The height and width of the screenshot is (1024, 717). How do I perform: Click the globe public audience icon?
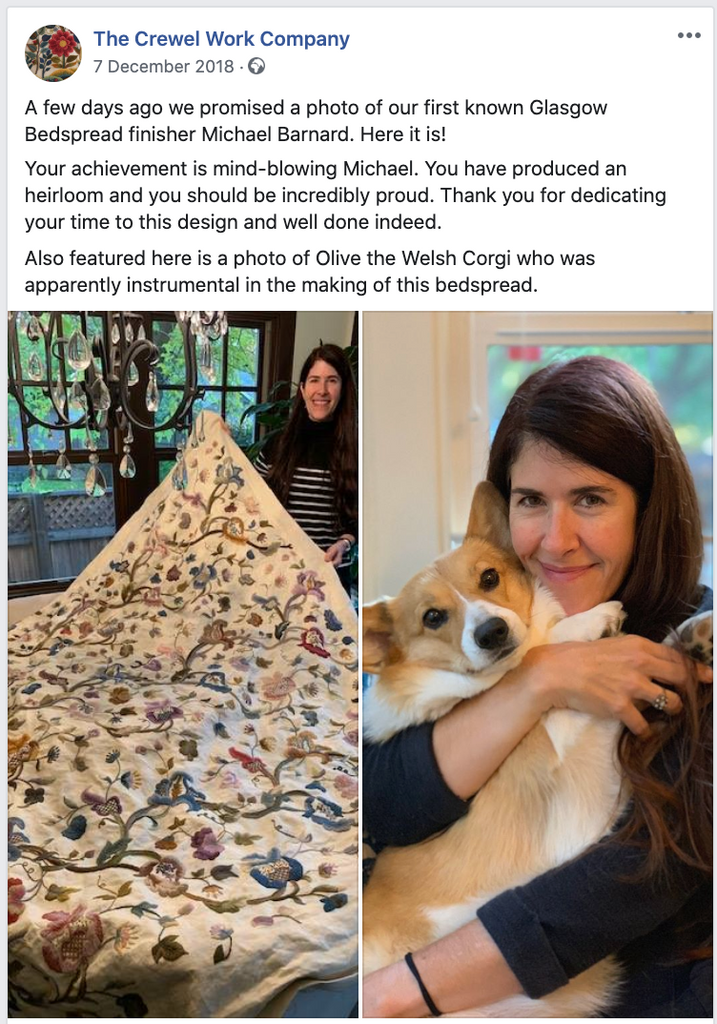point(257,67)
